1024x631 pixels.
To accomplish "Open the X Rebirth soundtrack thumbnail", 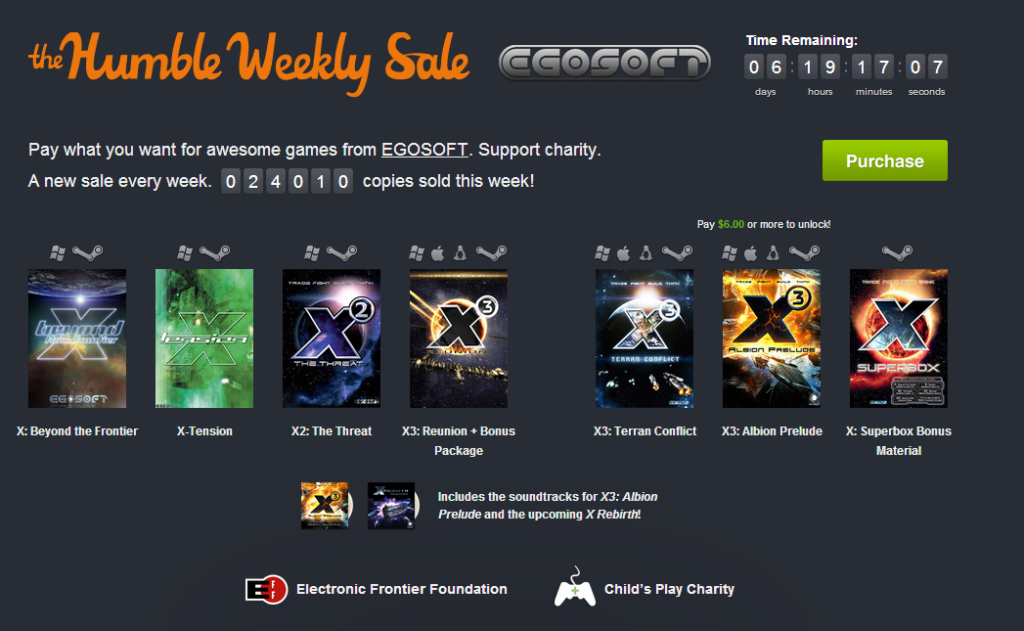I will (392, 505).
